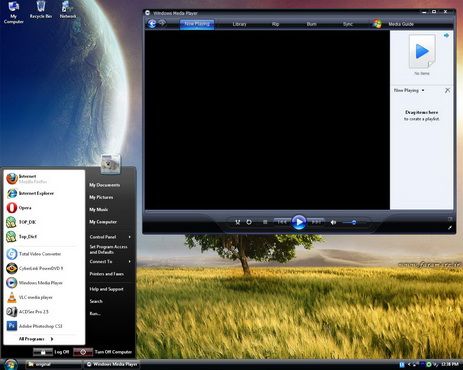Click the Windows logo beside Media Guide
The width and height of the screenshot is (463, 370).
click(x=377, y=24)
